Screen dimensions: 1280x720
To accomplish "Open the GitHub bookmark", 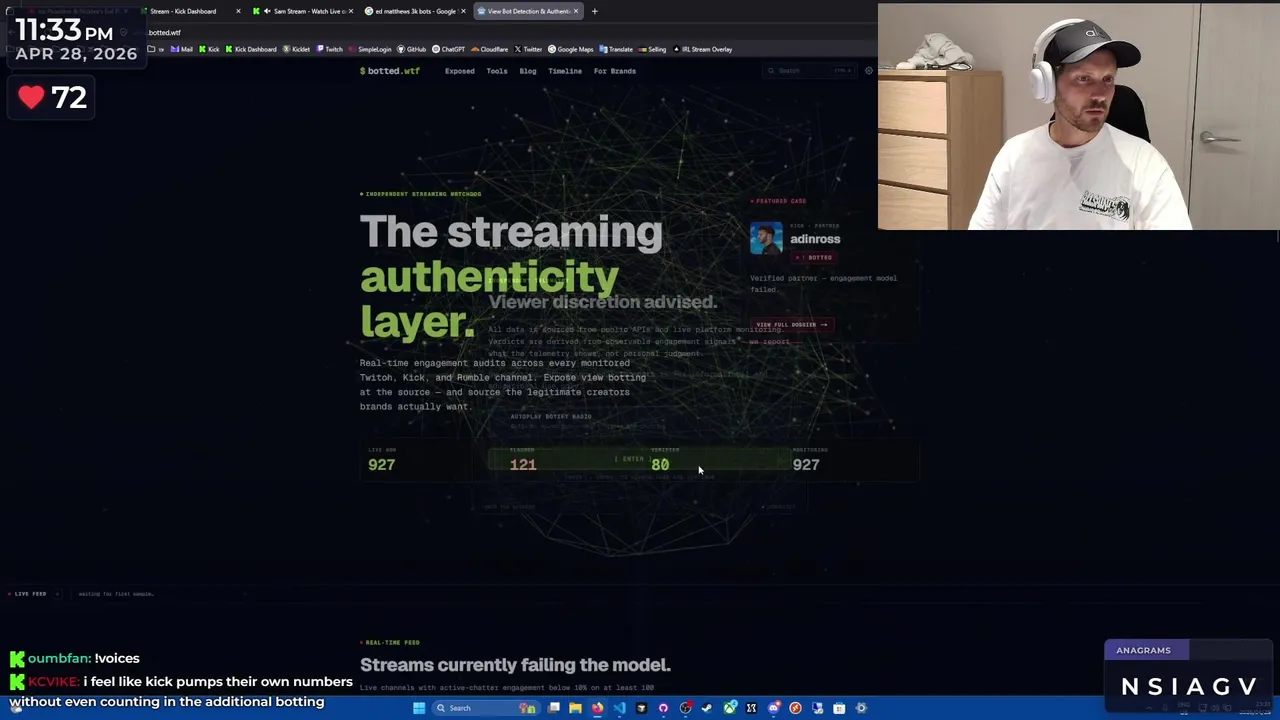I will coord(412,49).
